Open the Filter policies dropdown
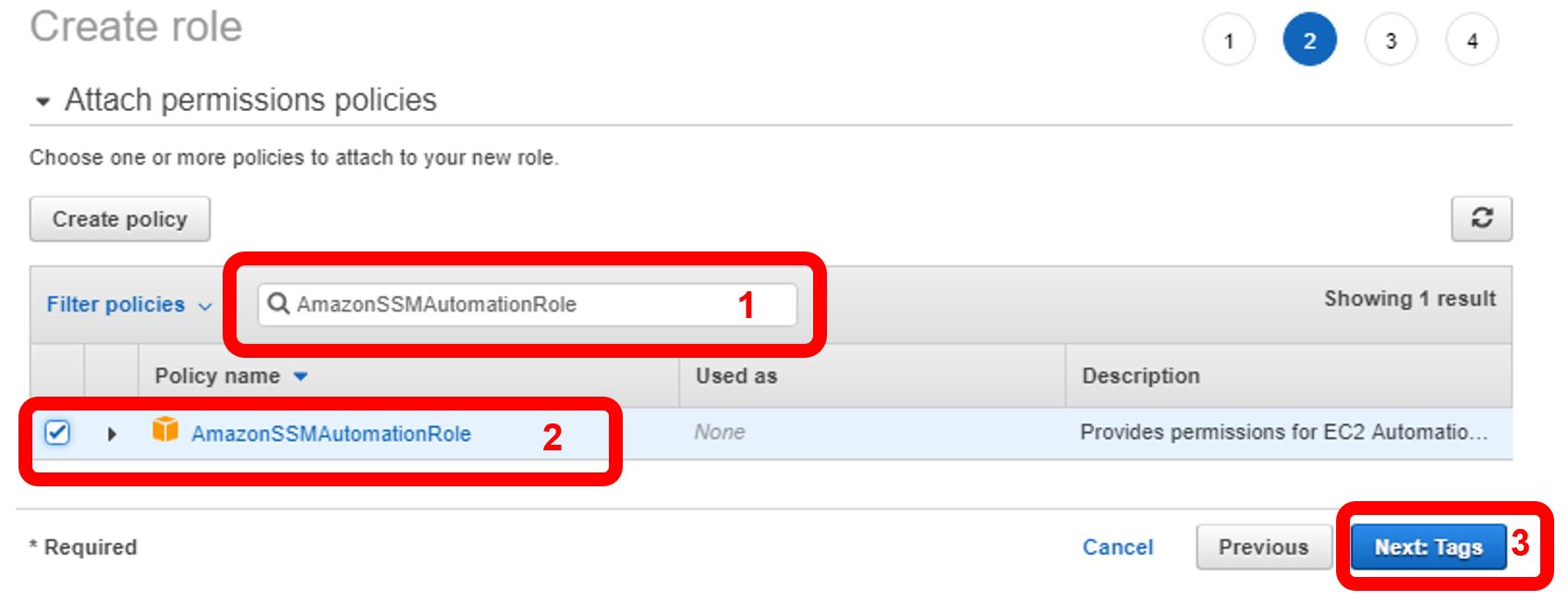 129,305
